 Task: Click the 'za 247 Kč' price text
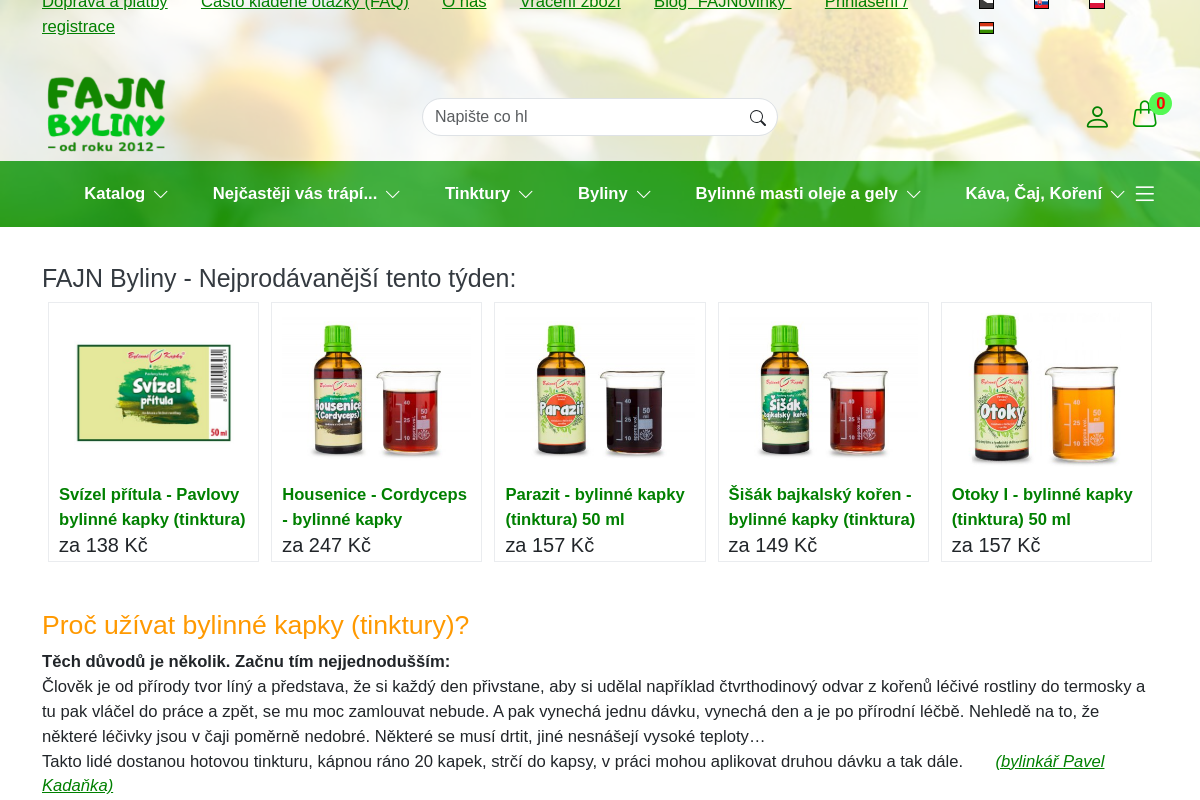click(x=326, y=545)
